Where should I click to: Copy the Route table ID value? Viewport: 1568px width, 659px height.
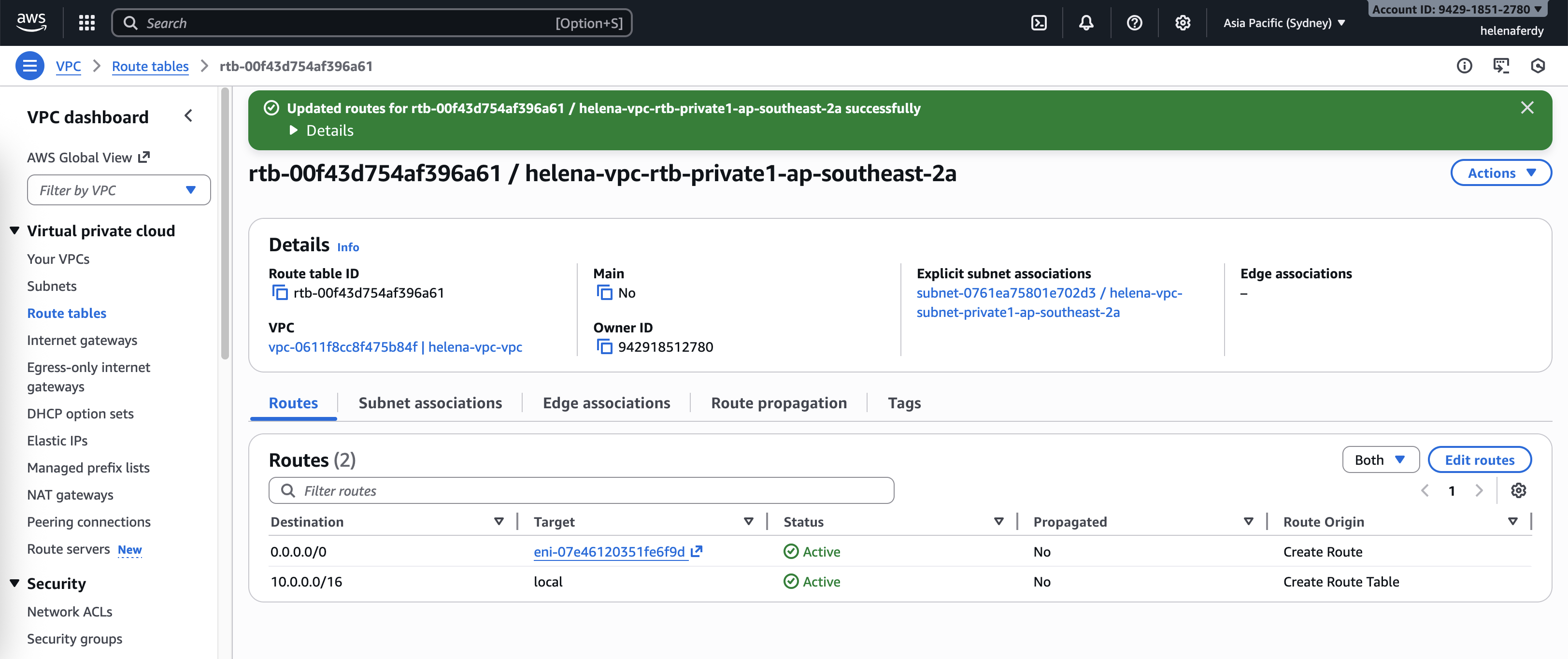click(279, 293)
